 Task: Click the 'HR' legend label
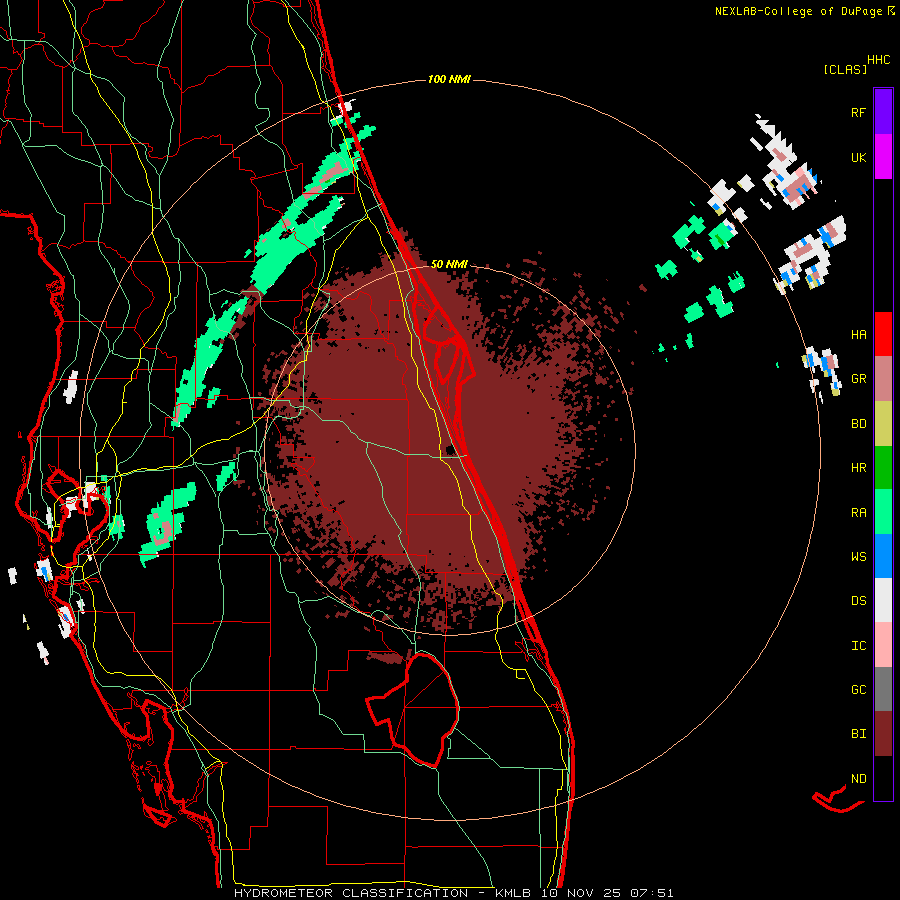click(858, 468)
